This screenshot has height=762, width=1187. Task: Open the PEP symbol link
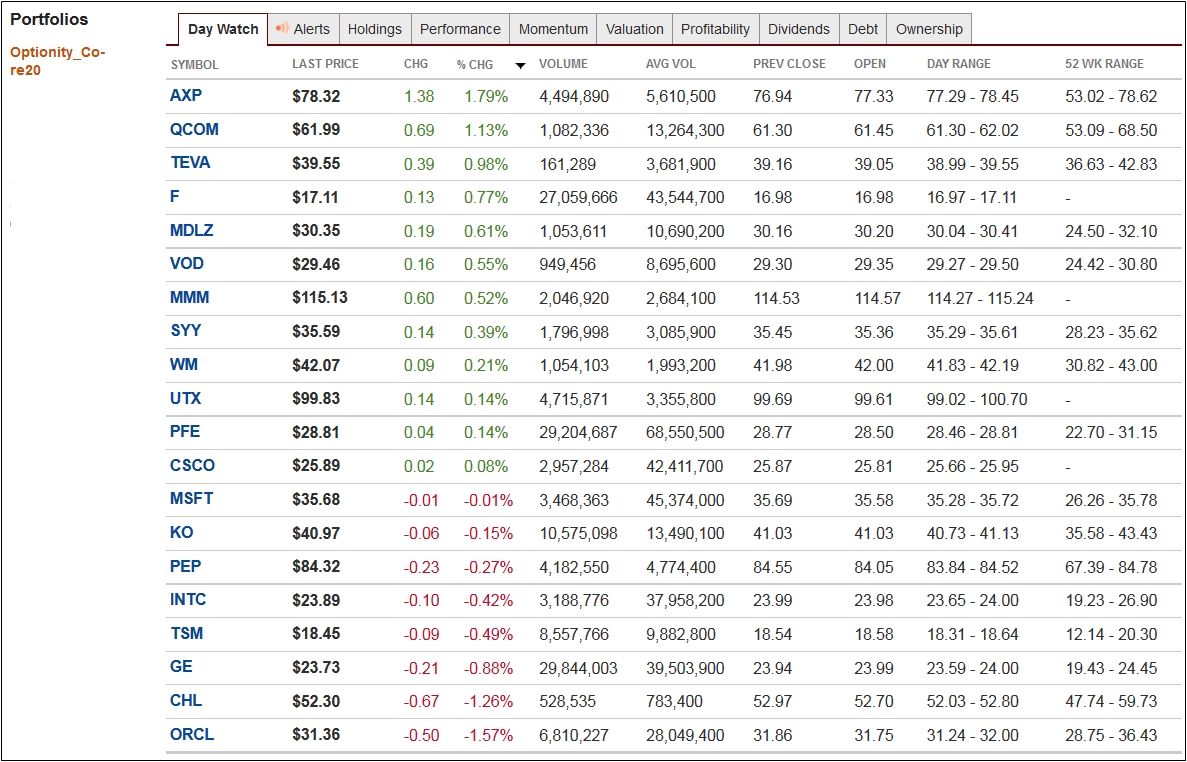pos(185,566)
